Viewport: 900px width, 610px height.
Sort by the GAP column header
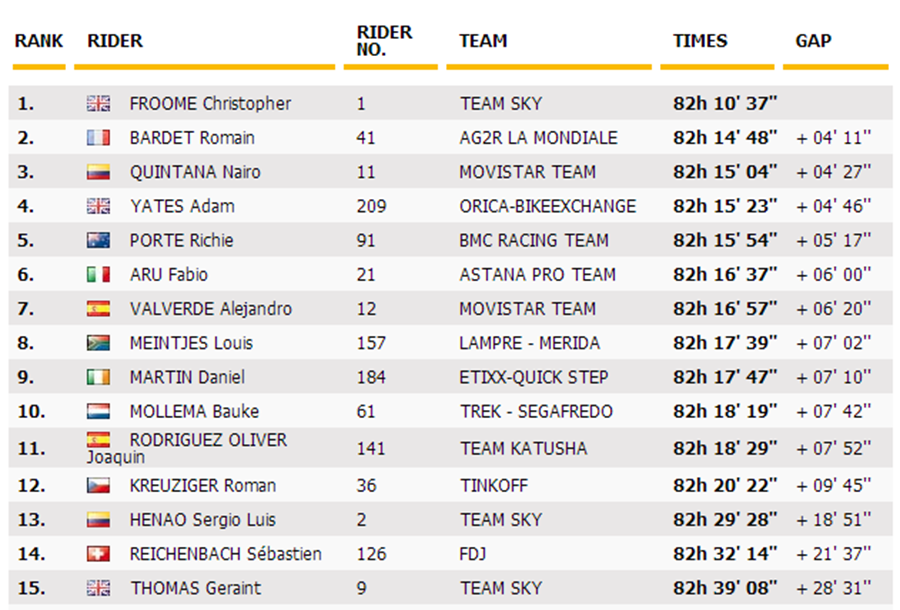(x=813, y=41)
